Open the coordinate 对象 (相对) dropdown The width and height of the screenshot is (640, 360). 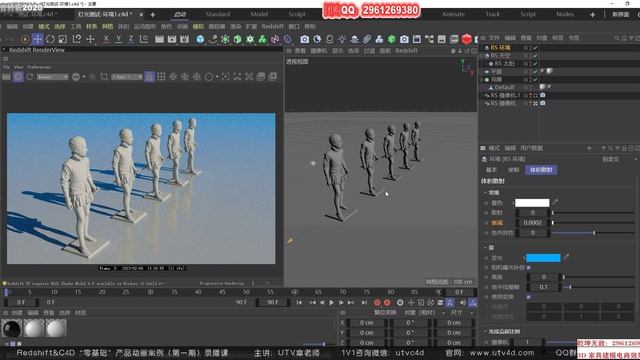424,313
